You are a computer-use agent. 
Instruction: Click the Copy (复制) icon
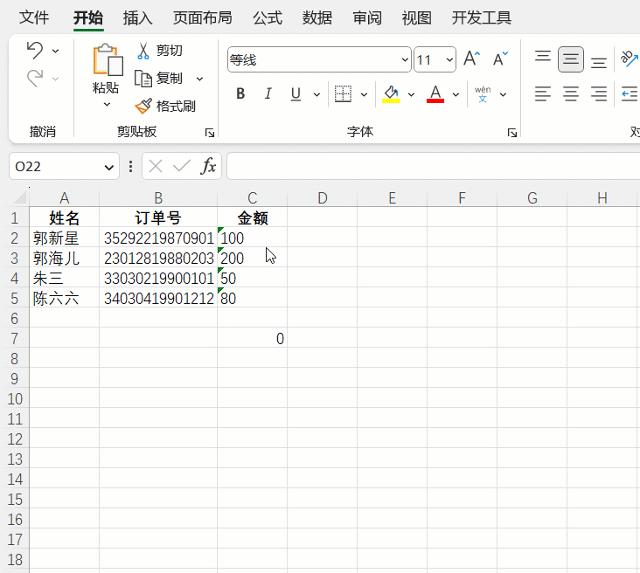tap(143, 78)
